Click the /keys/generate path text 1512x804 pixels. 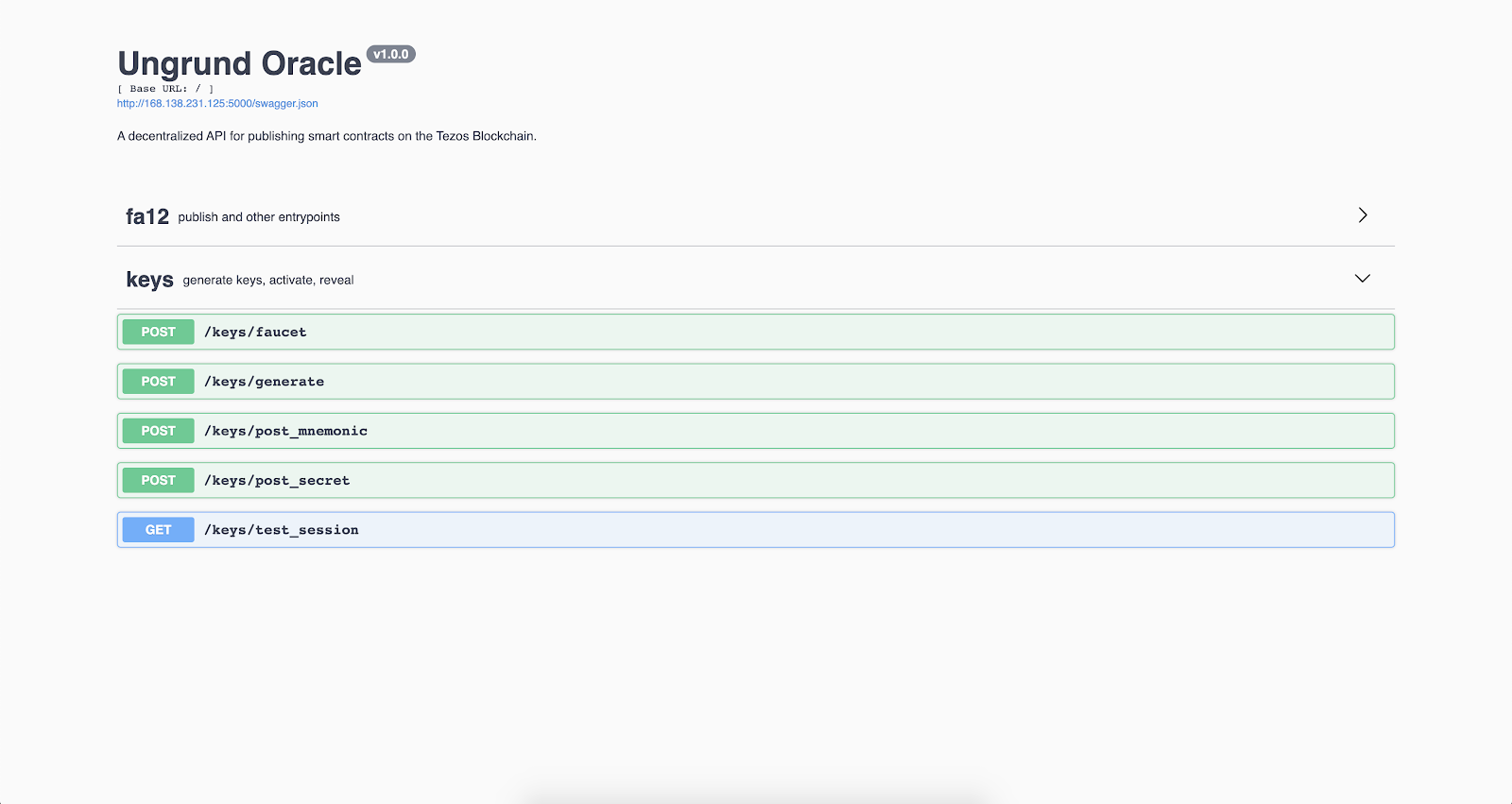click(264, 382)
